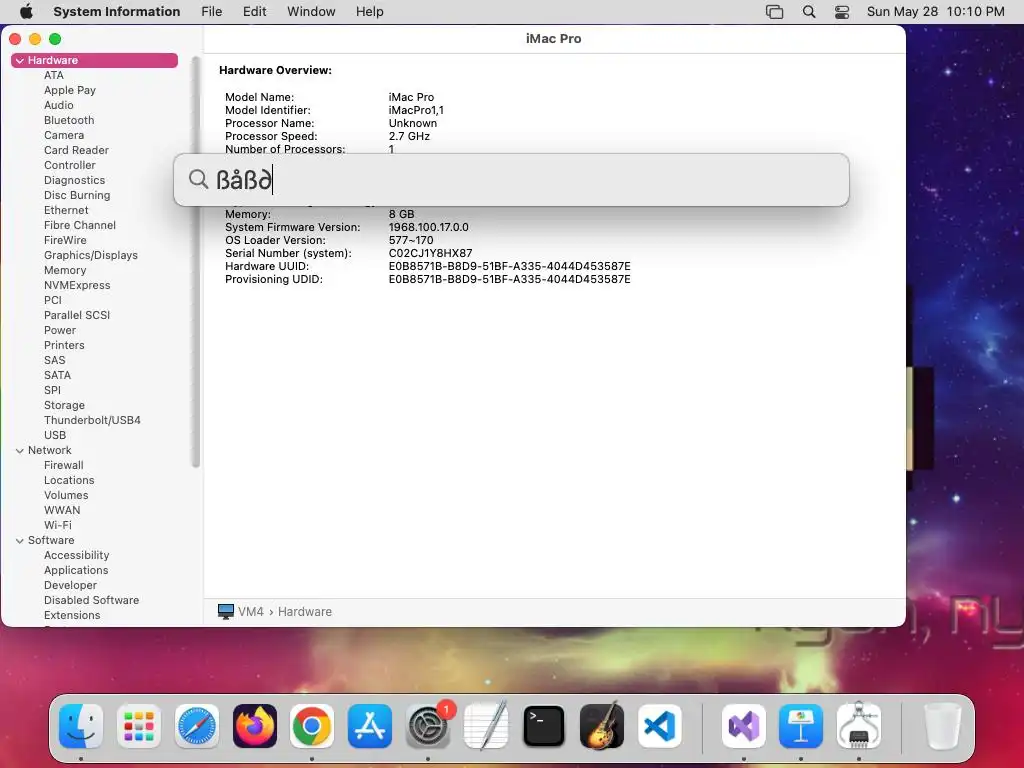
Task: Select Diagnostics in the sidebar
Action: click(74, 180)
